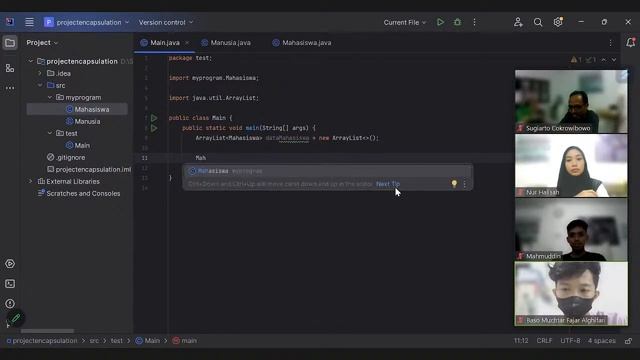Choose the Mahasiswa completion suggestion
The height and width of the screenshot is (360, 640).
[x=327, y=171]
